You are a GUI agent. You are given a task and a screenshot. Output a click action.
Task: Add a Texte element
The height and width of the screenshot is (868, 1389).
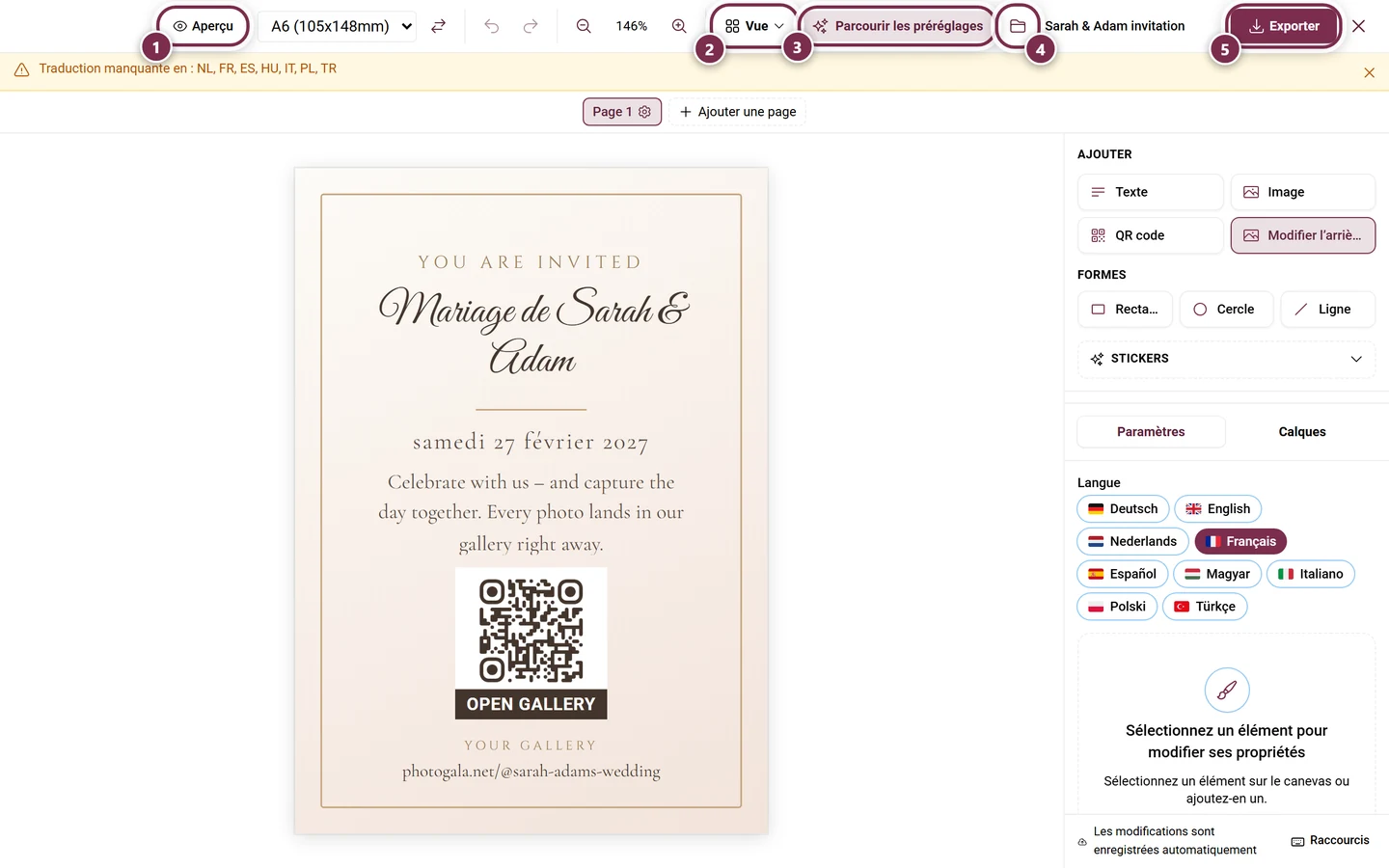pos(1150,192)
